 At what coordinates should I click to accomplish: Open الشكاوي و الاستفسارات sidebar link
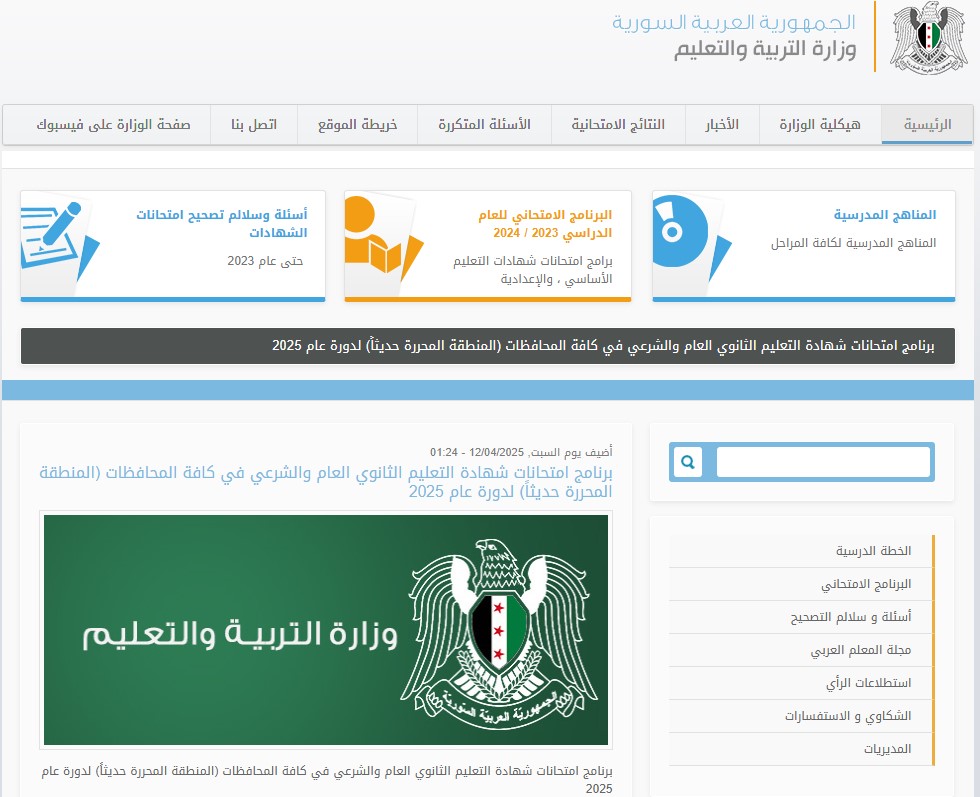click(x=848, y=716)
